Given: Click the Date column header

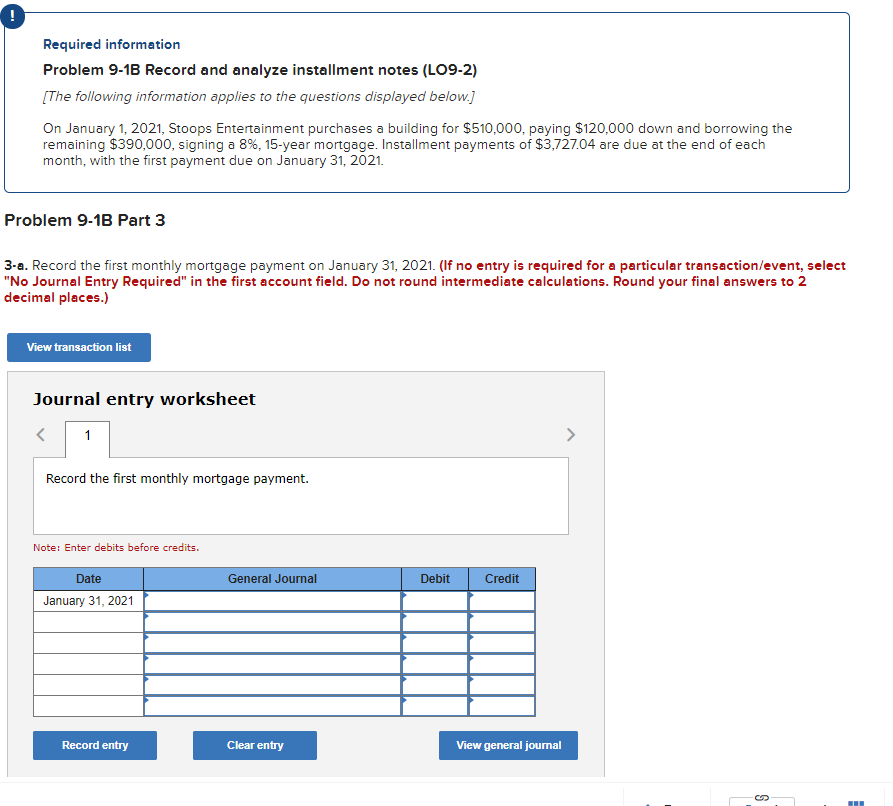Looking at the screenshot, I should [88, 579].
